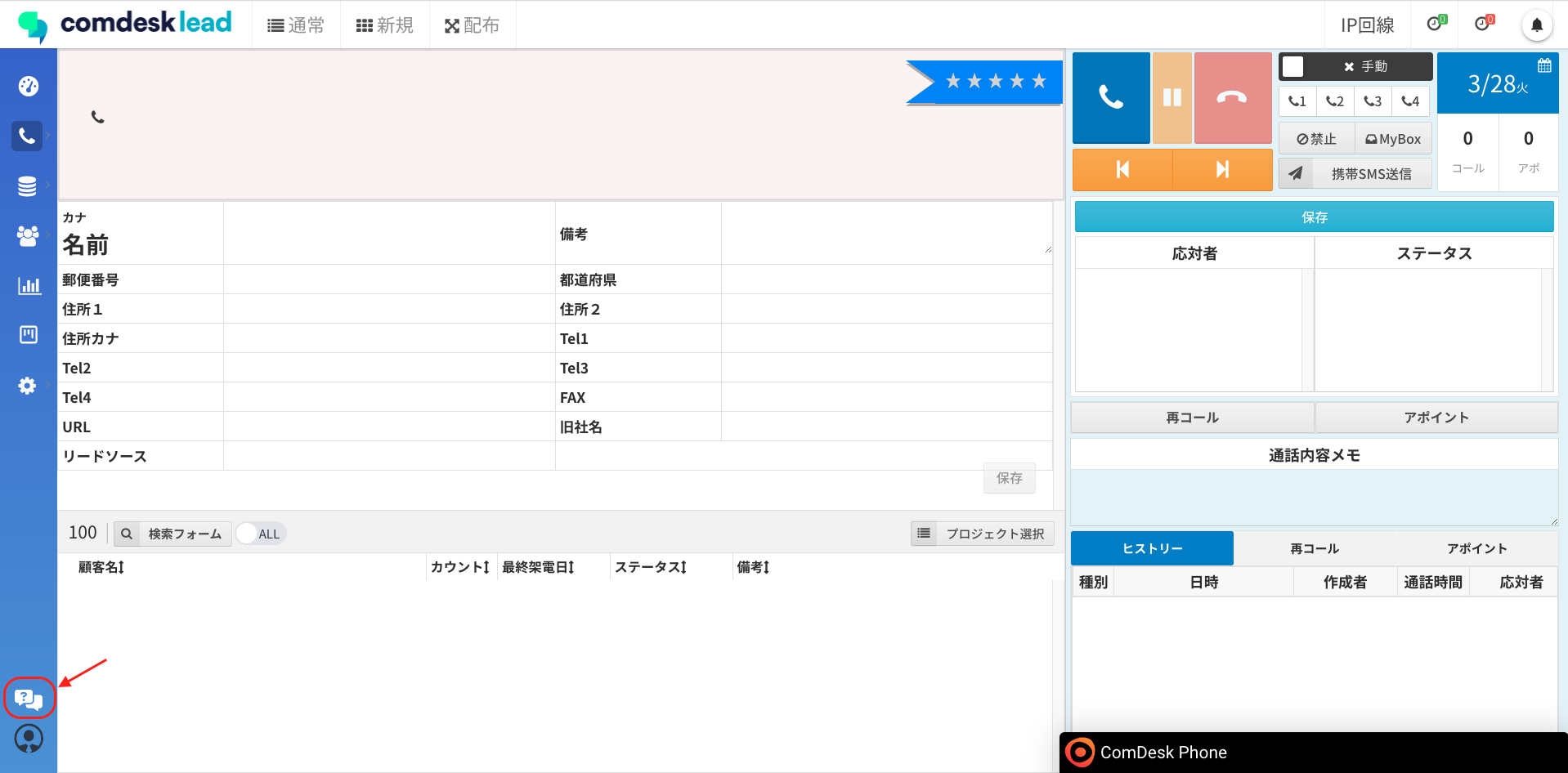This screenshot has width=1568, height=773.
Task: Click the 携帯SMS送信 button
Action: pyautogui.click(x=1370, y=173)
